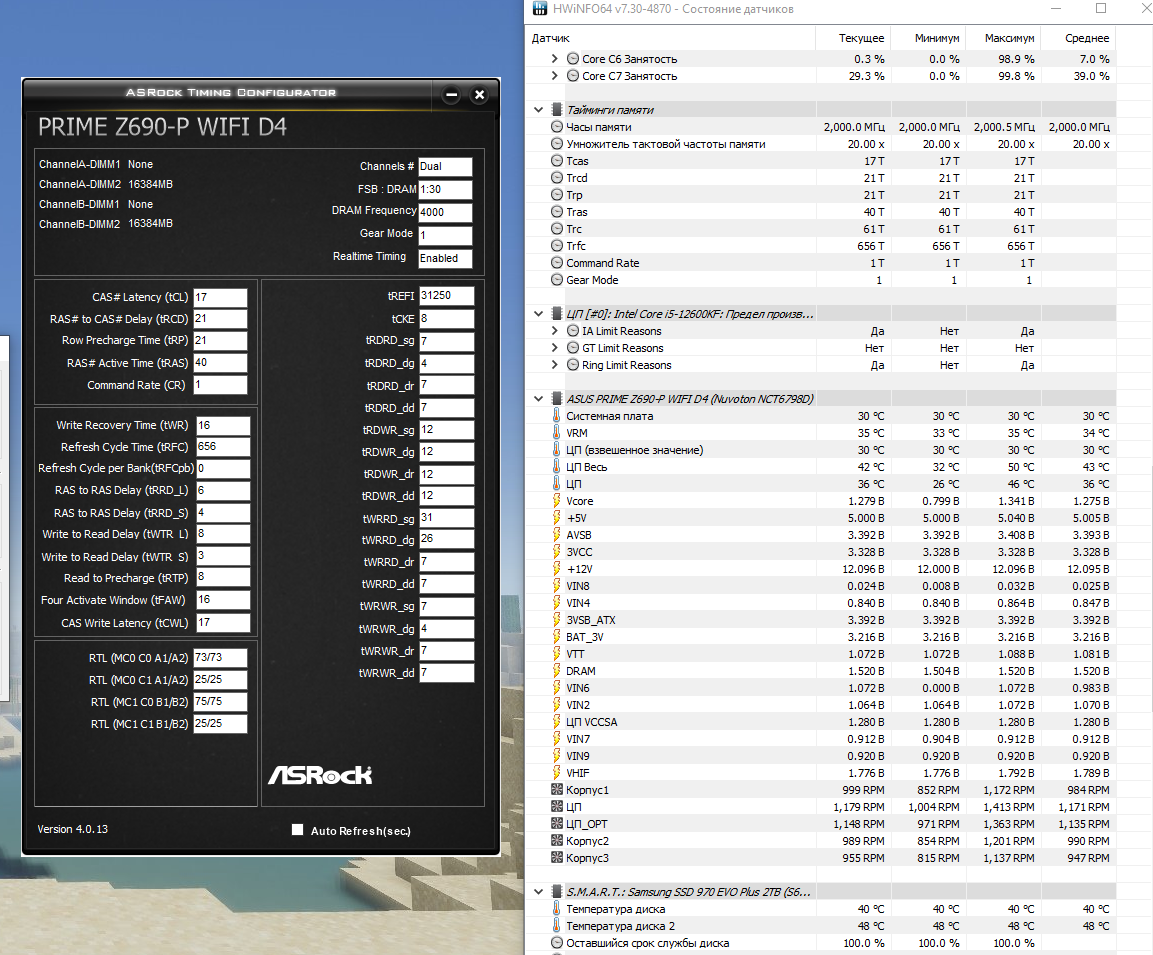This screenshot has width=1153, height=955.
Task: Click the Trcd timing icon
Action: pos(557,178)
